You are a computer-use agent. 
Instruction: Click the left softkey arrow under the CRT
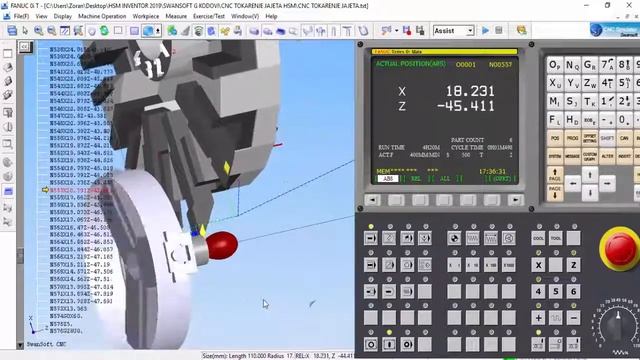click(372, 200)
